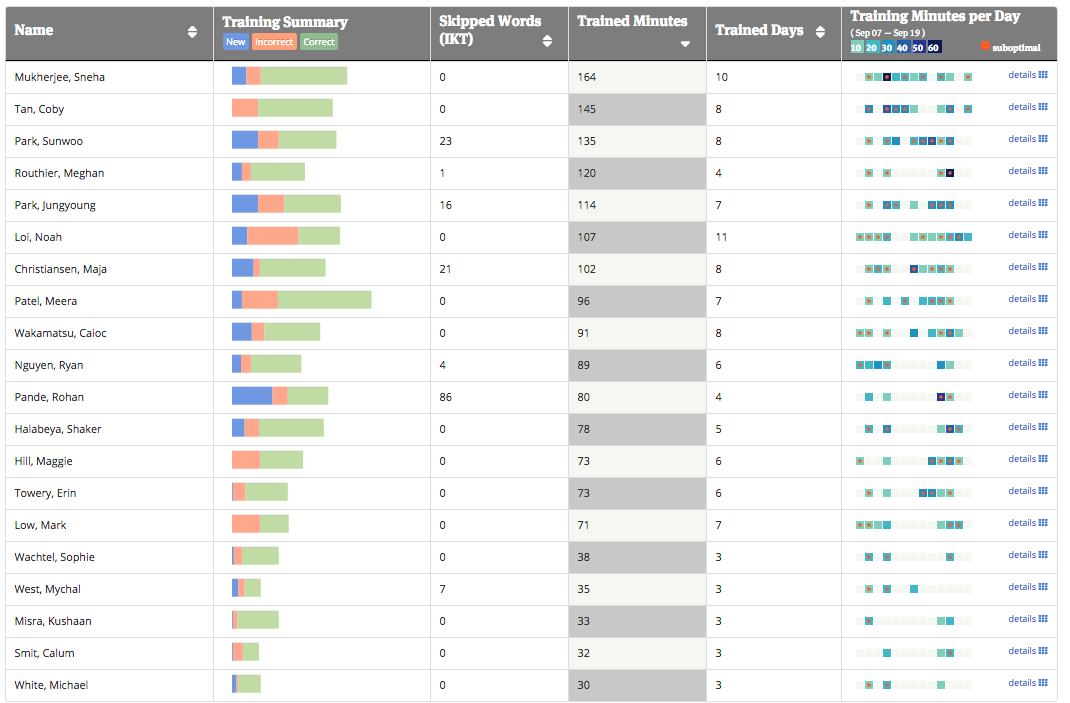Sort table by Name column arrows
1070x703 pixels.
(x=192, y=32)
